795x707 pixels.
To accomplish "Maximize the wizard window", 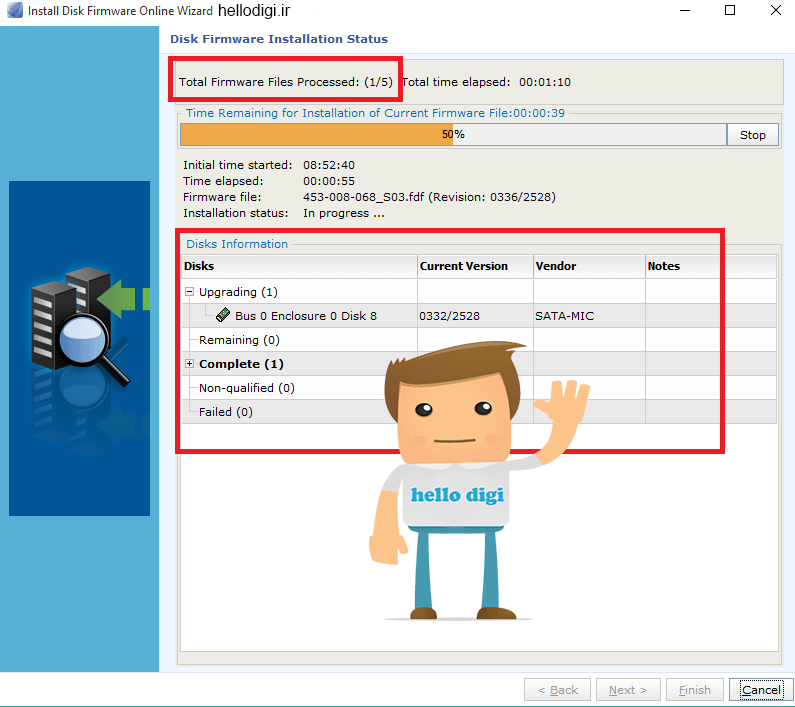I will click(x=730, y=10).
